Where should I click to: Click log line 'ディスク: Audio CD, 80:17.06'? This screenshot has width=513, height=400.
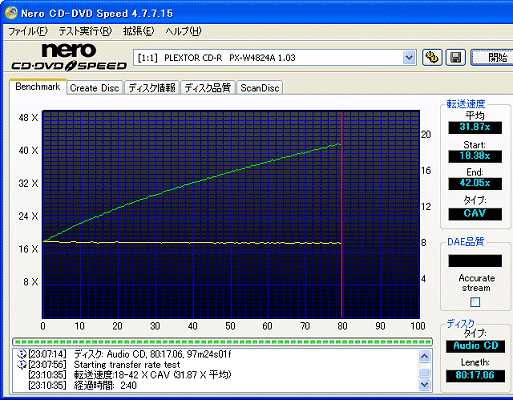pyautogui.click(x=153, y=354)
